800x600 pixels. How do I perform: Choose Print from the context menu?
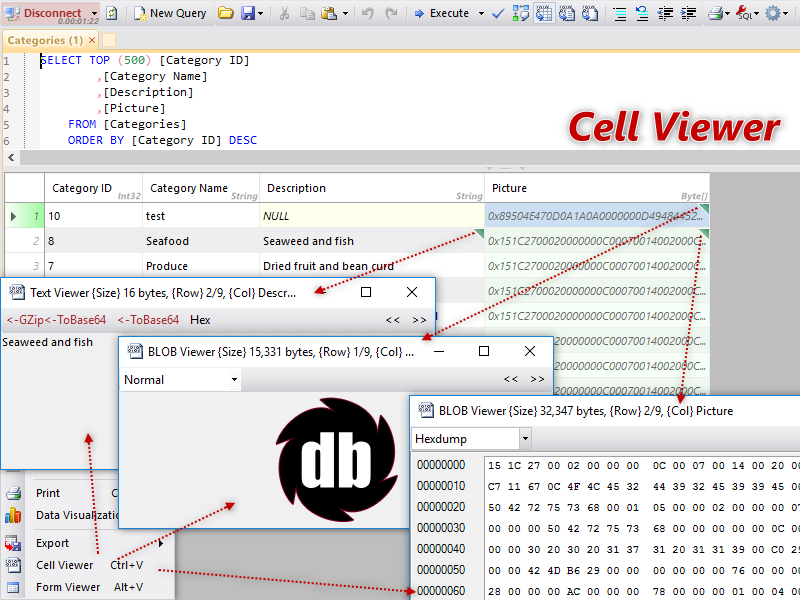[x=48, y=493]
